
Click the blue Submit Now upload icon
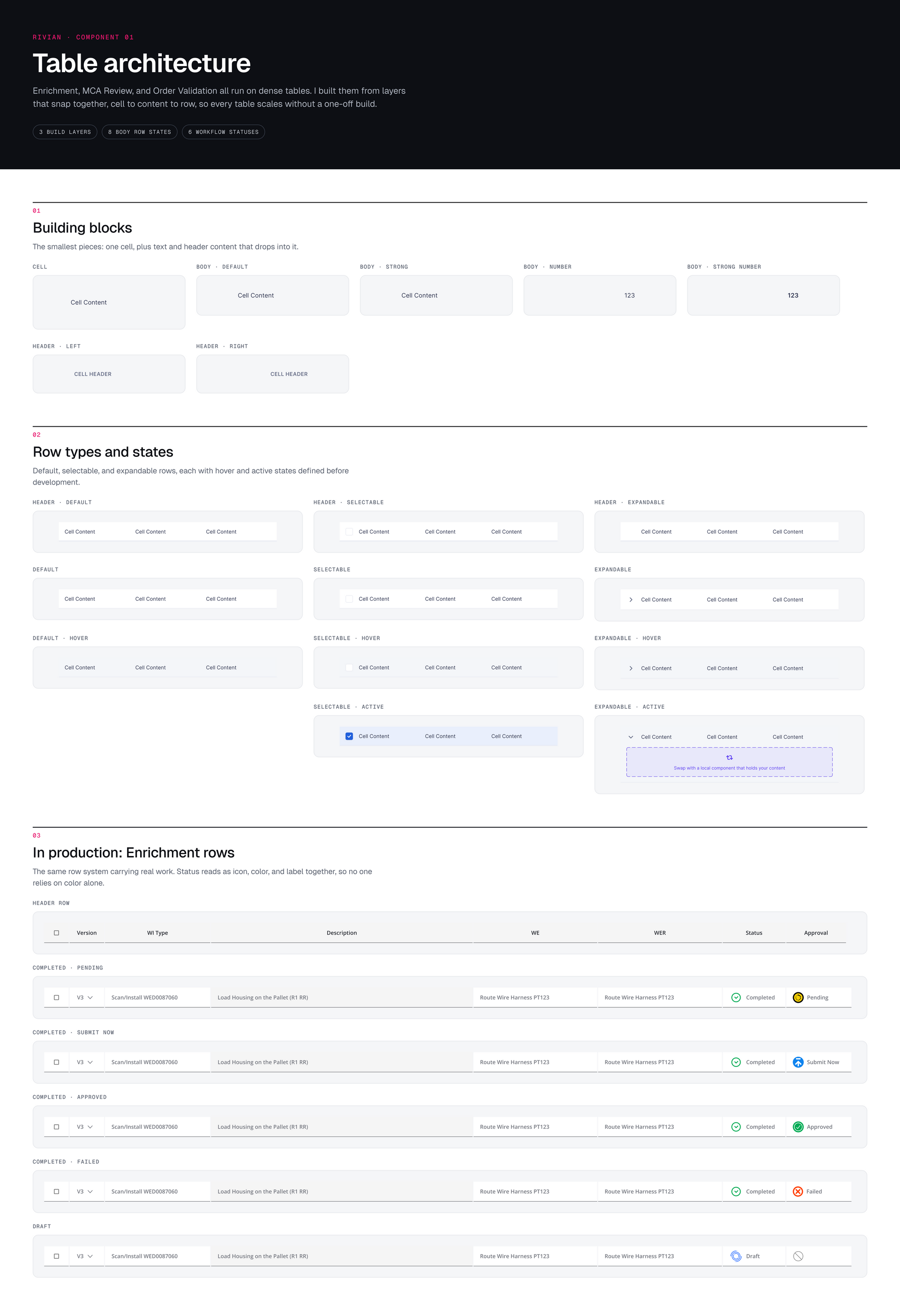click(798, 1062)
